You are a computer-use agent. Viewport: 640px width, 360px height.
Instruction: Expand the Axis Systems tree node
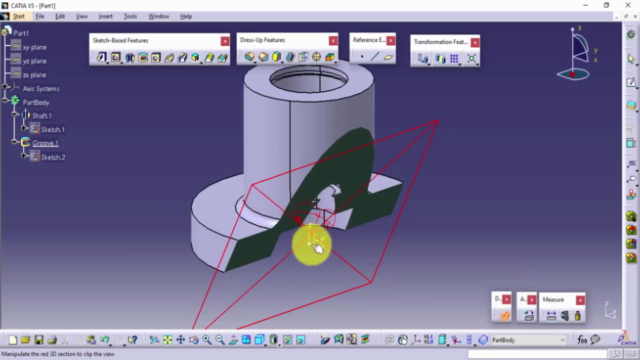tap(5, 87)
